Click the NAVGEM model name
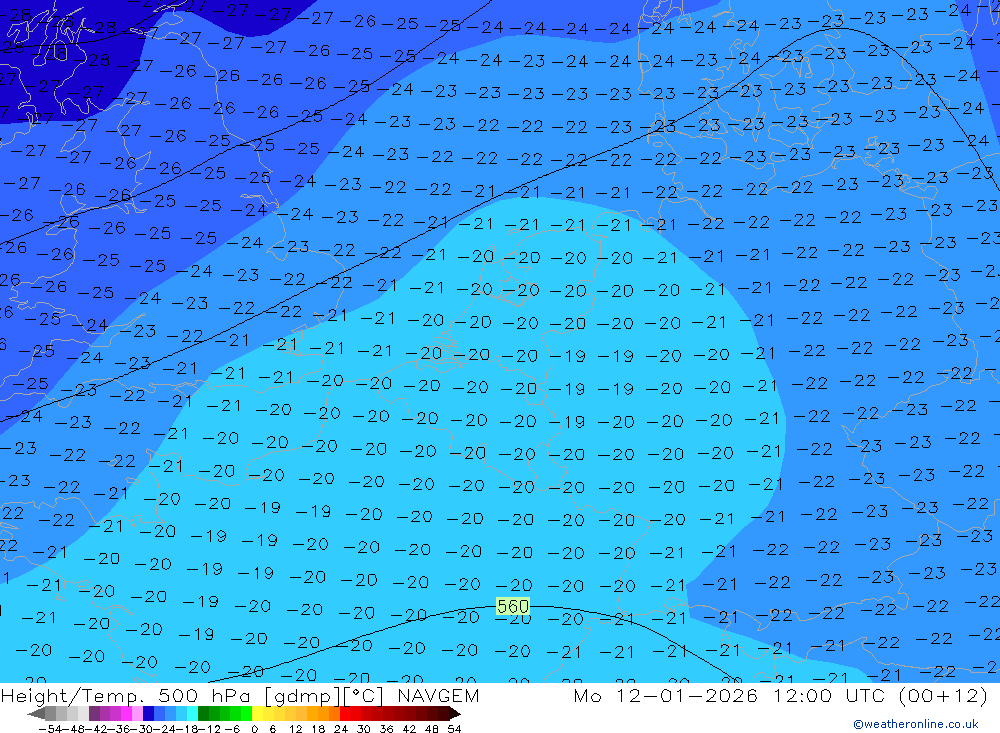Viewport: 1000px width, 733px height. pyautogui.click(x=438, y=695)
